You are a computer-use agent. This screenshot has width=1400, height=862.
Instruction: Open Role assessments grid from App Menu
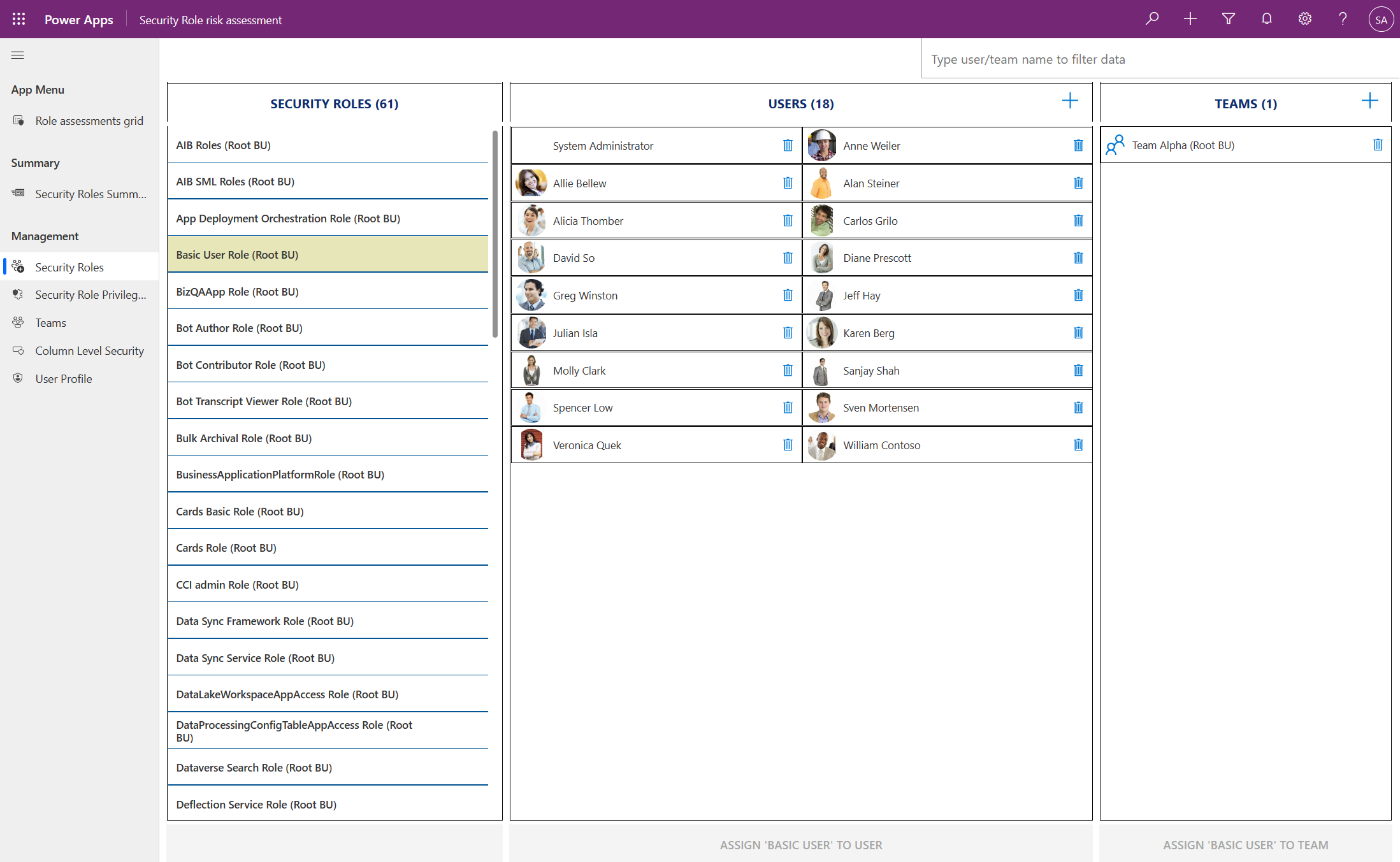[89, 120]
